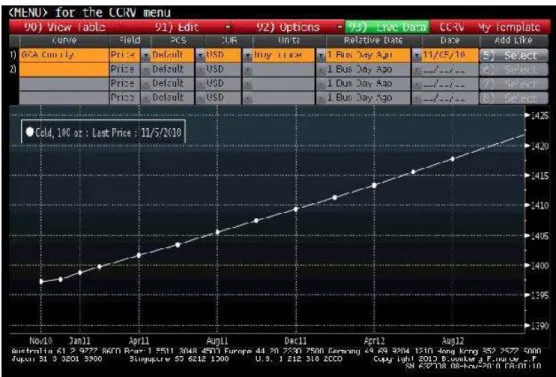The height and width of the screenshot is (377, 556).
Task: Select the 11/05/10 date field
Action: 450,55
